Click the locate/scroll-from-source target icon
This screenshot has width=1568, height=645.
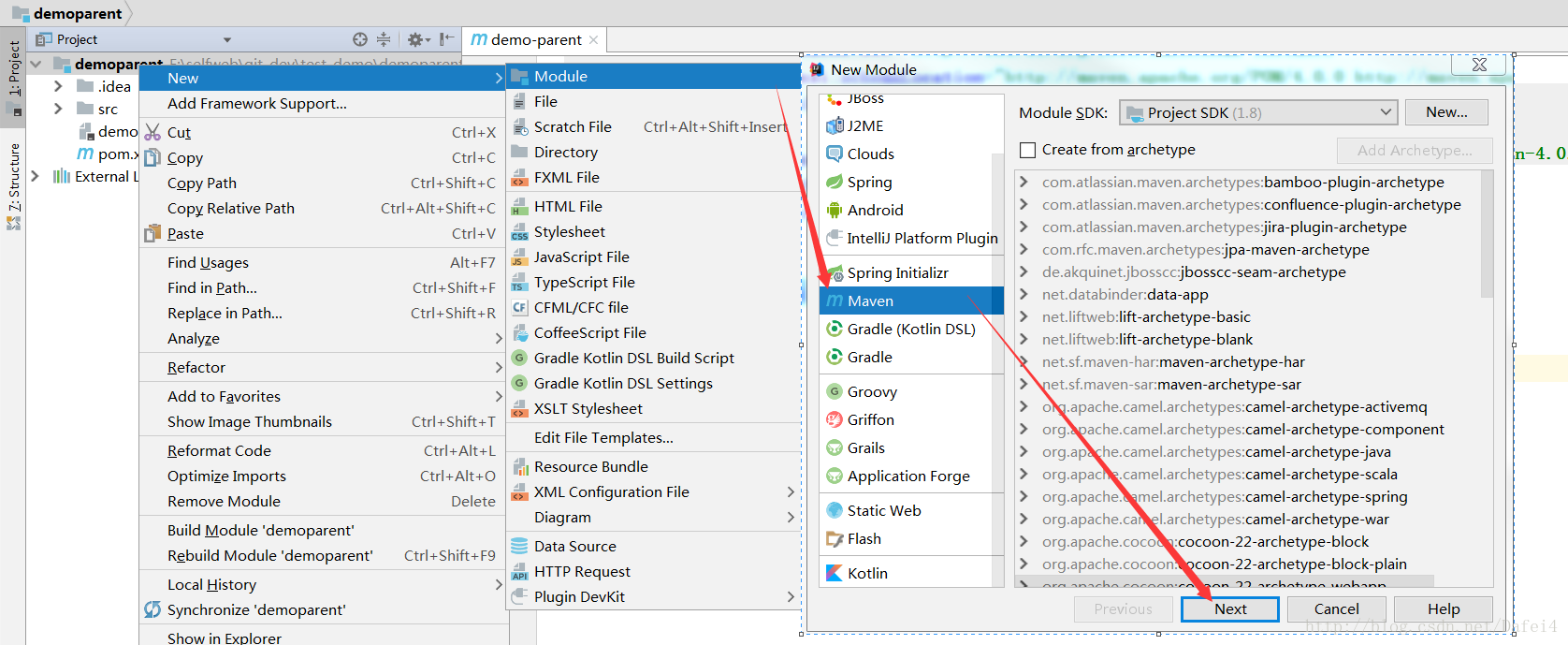pyautogui.click(x=360, y=39)
